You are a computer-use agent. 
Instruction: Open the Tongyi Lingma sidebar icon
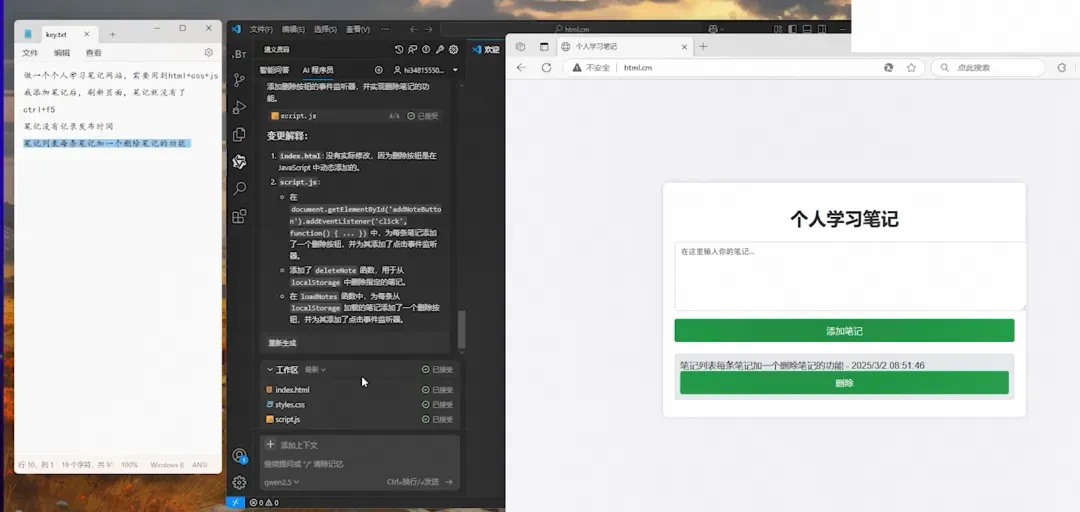click(239, 162)
